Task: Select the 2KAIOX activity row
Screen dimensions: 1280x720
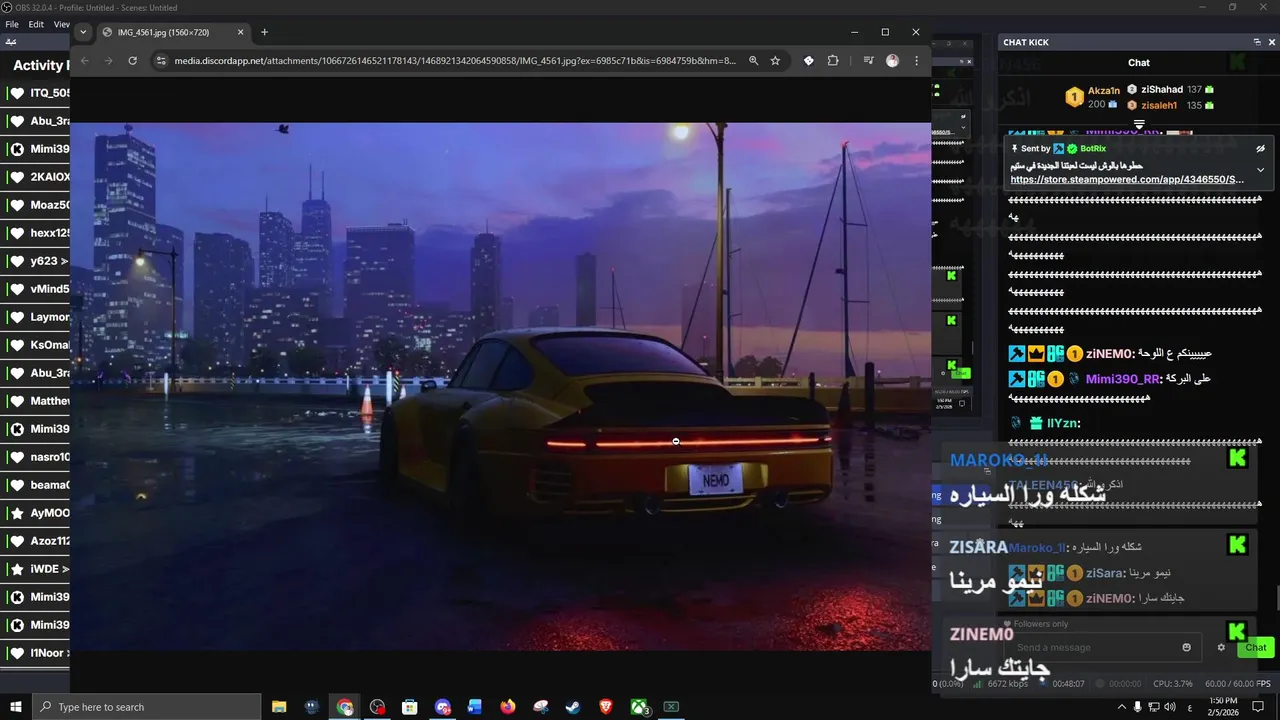Action: tap(36, 177)
